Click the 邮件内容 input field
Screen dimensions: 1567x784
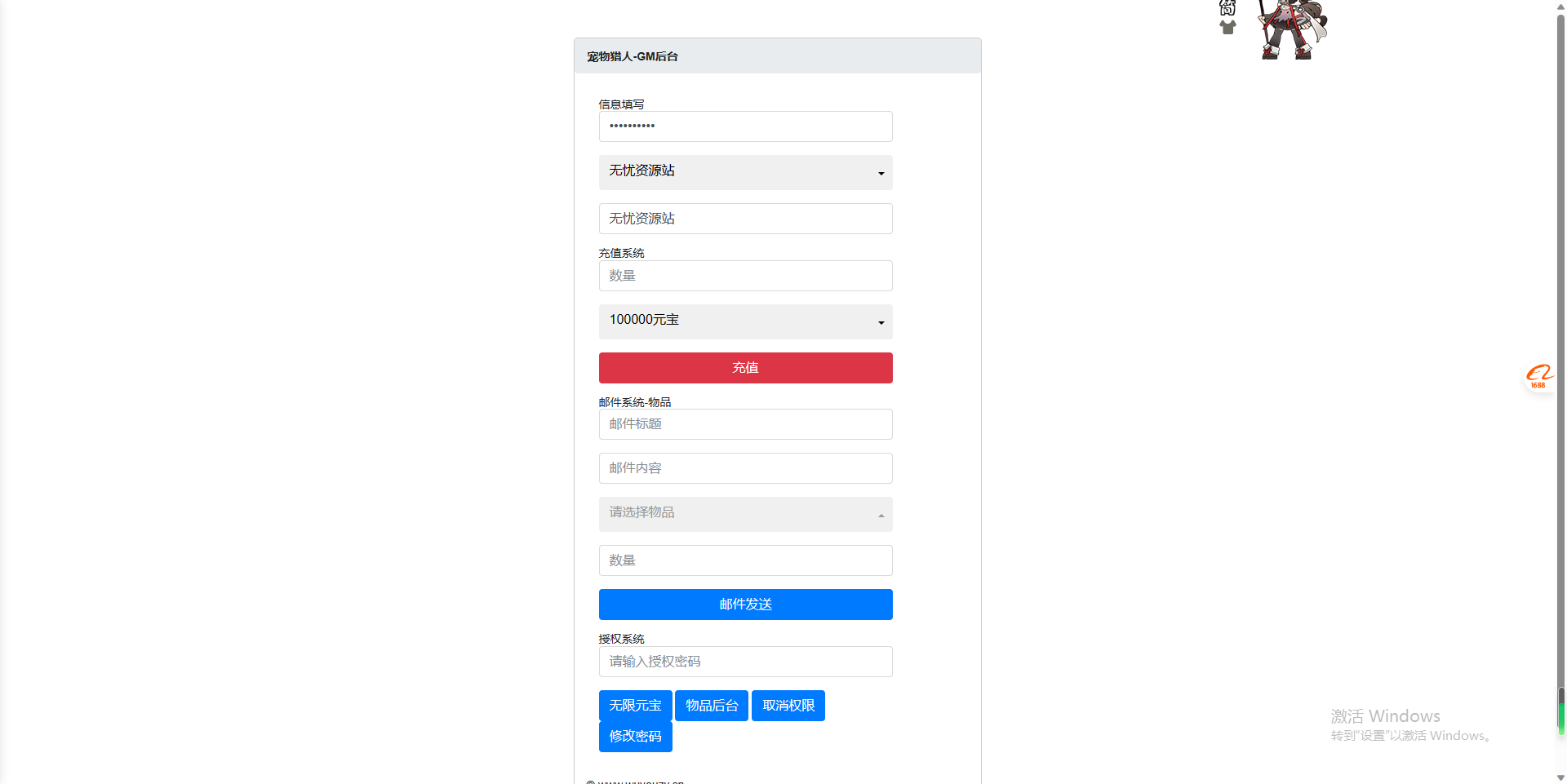click(x=745, y=468)
